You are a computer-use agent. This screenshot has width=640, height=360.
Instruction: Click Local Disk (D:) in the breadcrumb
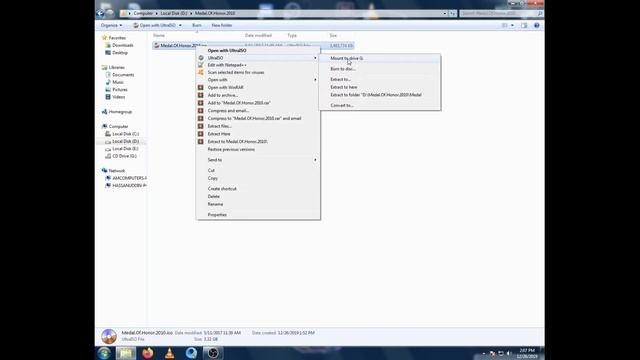173,13
